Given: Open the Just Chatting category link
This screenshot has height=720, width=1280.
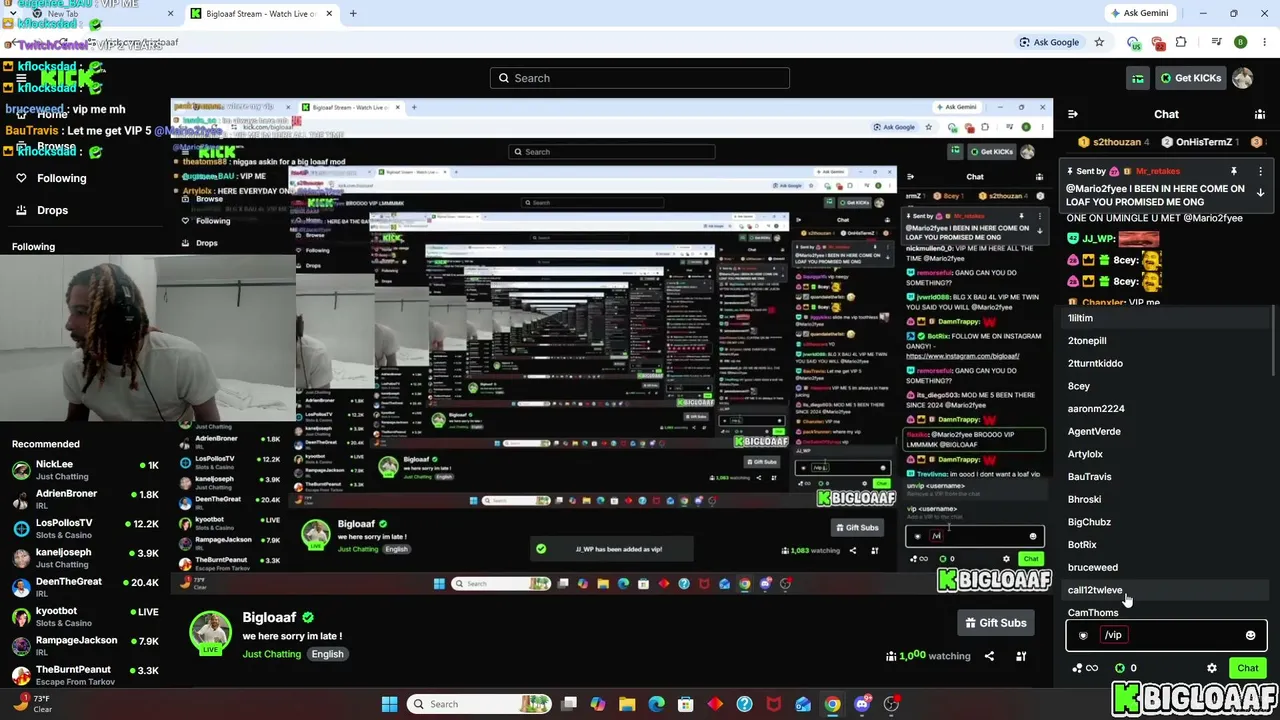Looking at the screenshot, I should (271, 654).
